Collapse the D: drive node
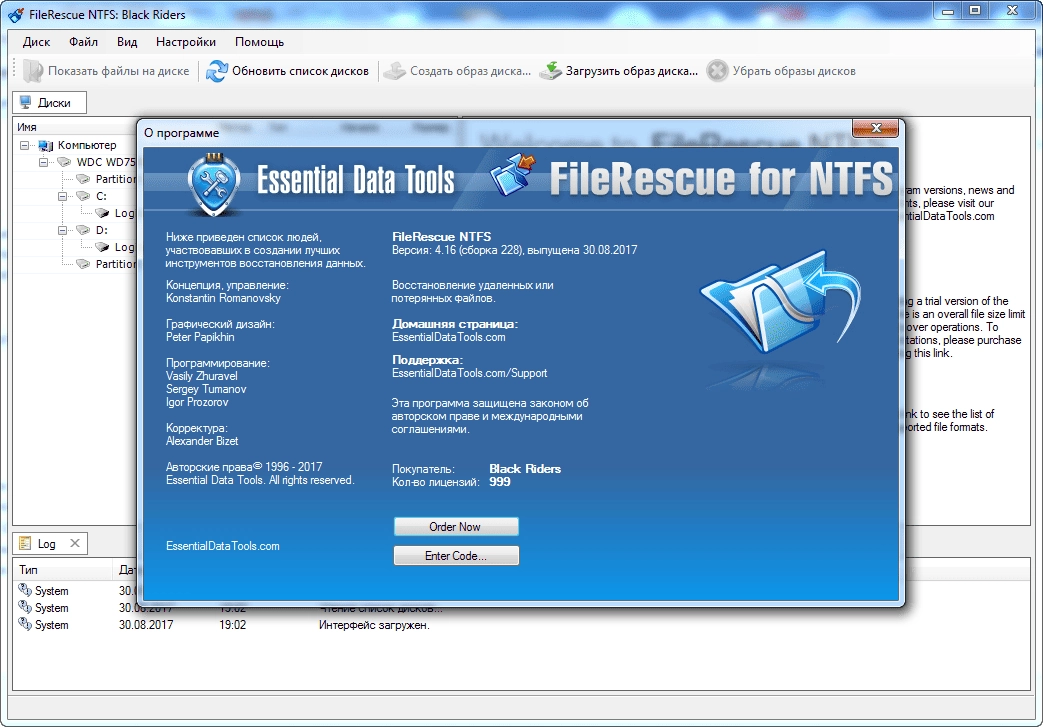Viewport: 1043px width, 727px height. 62,230
